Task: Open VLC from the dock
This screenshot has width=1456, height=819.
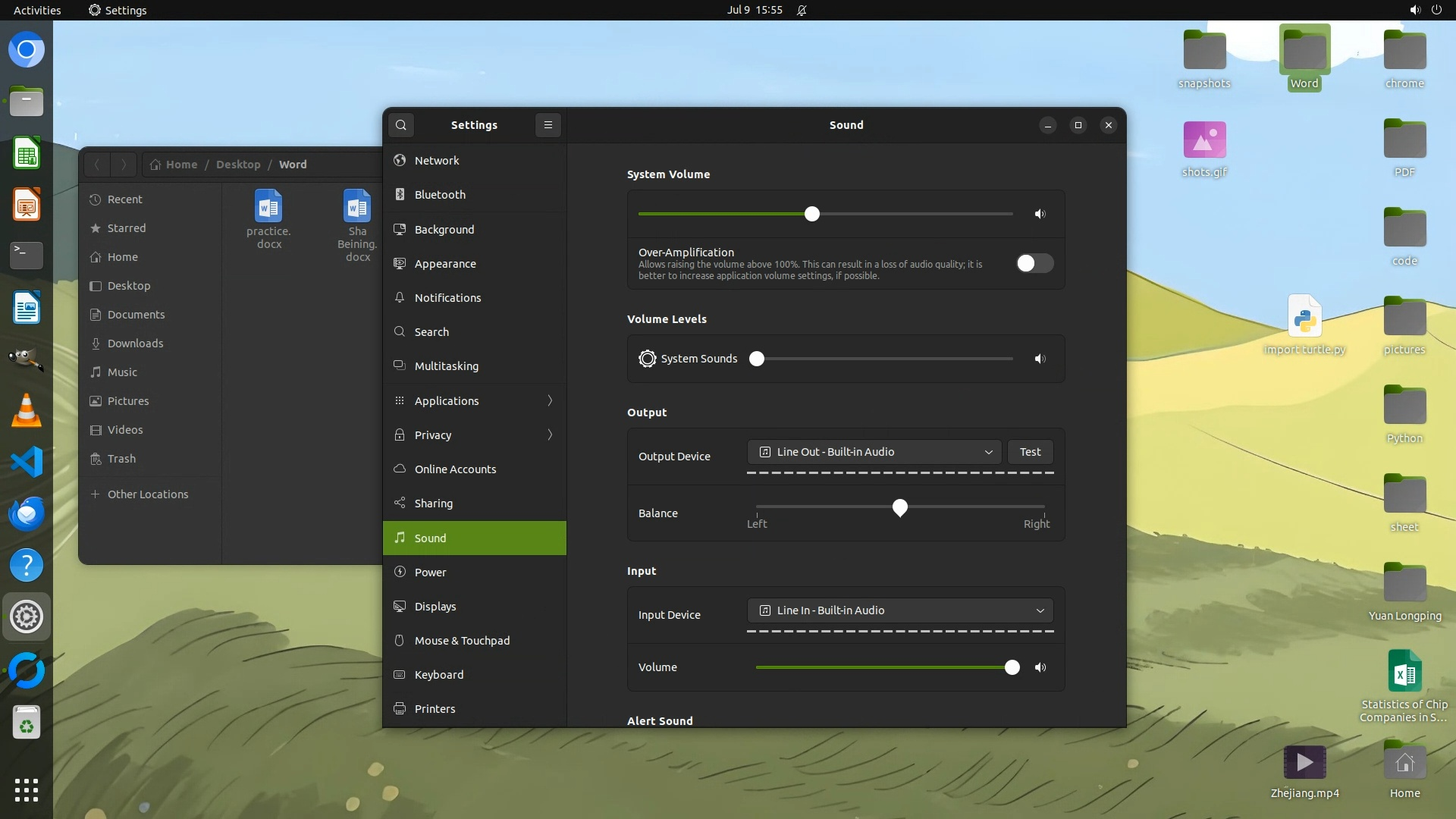Action: (27, 410)
